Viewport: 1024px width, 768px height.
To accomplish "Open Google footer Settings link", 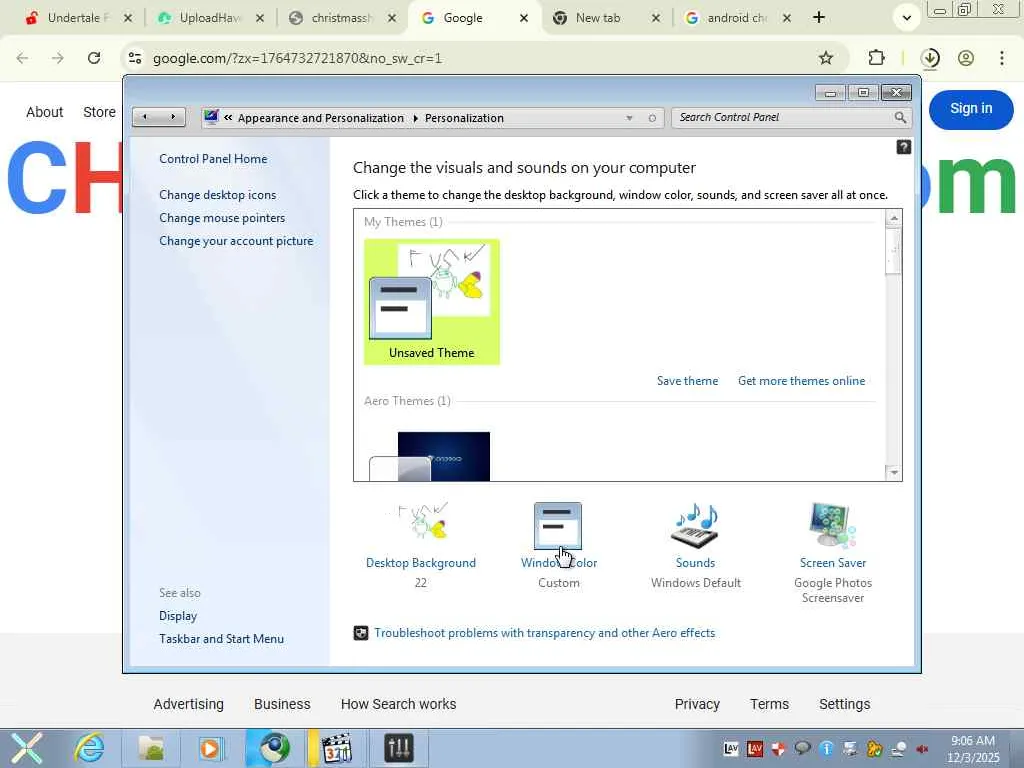I will coord(844,704).
